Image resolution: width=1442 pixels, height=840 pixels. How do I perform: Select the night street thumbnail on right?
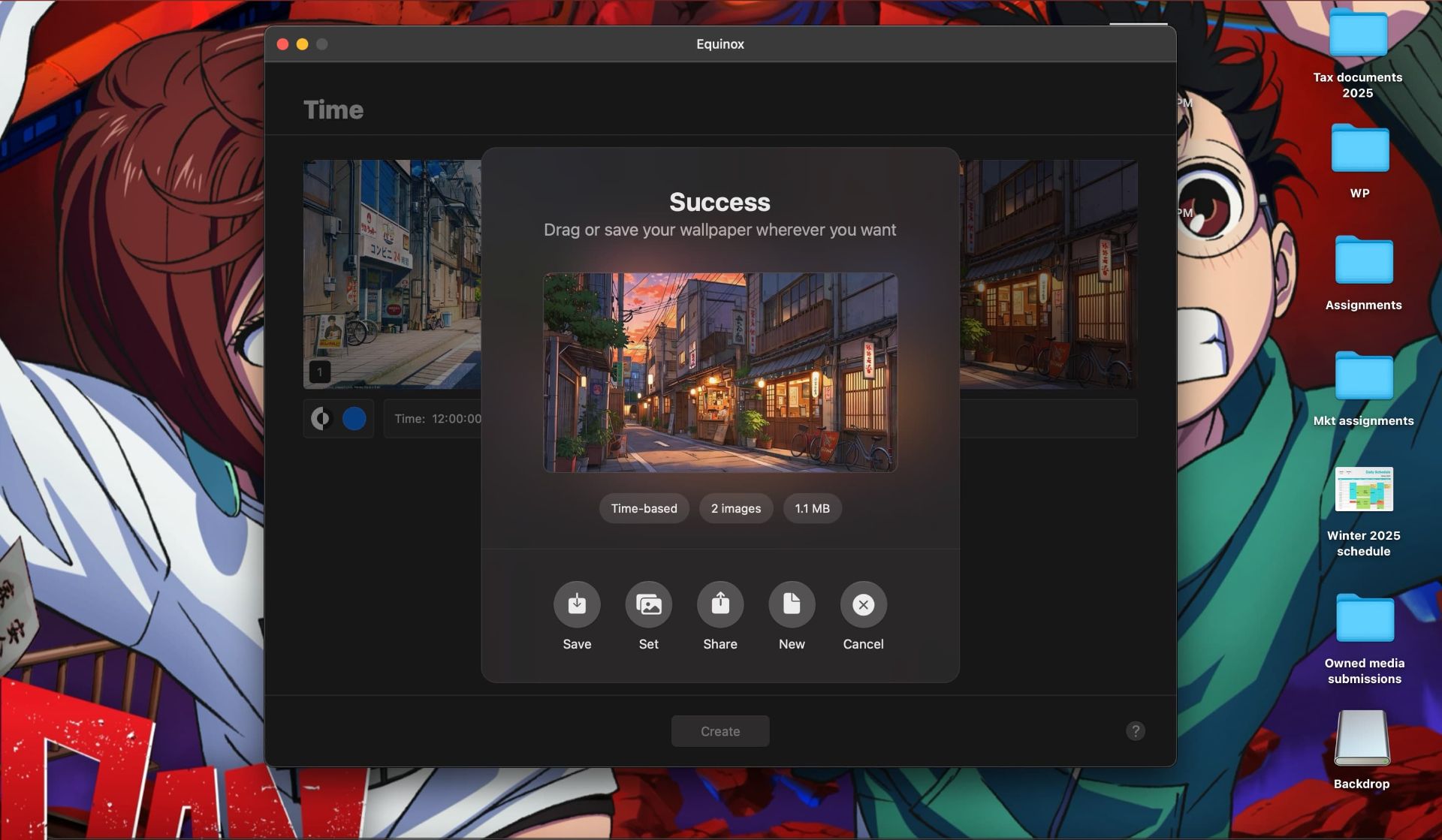(x=1048, y=274)
